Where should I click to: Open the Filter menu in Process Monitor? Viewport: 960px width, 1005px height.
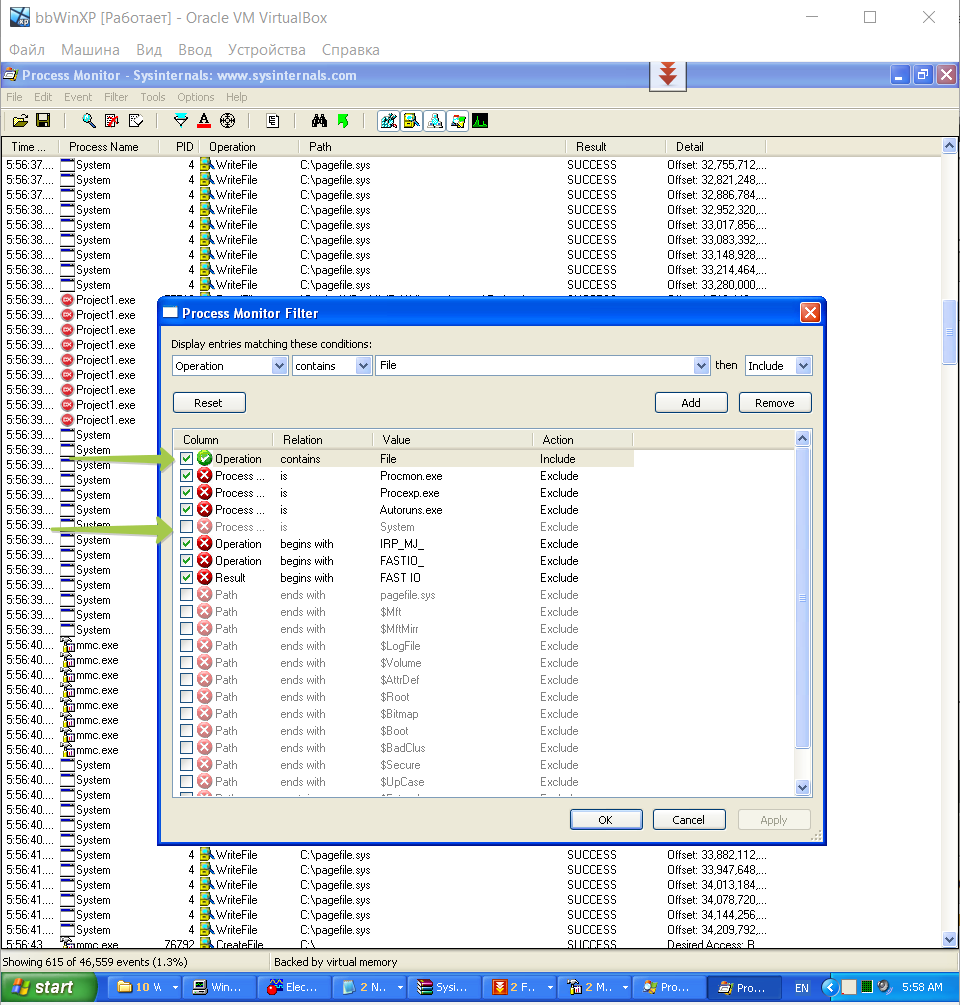(x=116, y=97)
